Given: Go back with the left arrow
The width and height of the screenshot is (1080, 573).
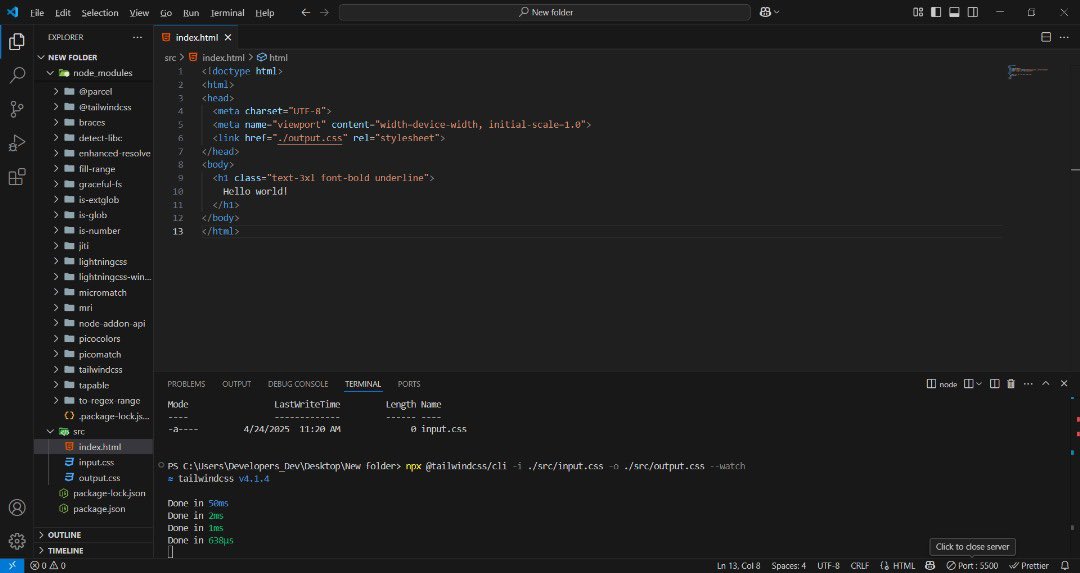Looking at the screenshot, I should coord(306,12).
